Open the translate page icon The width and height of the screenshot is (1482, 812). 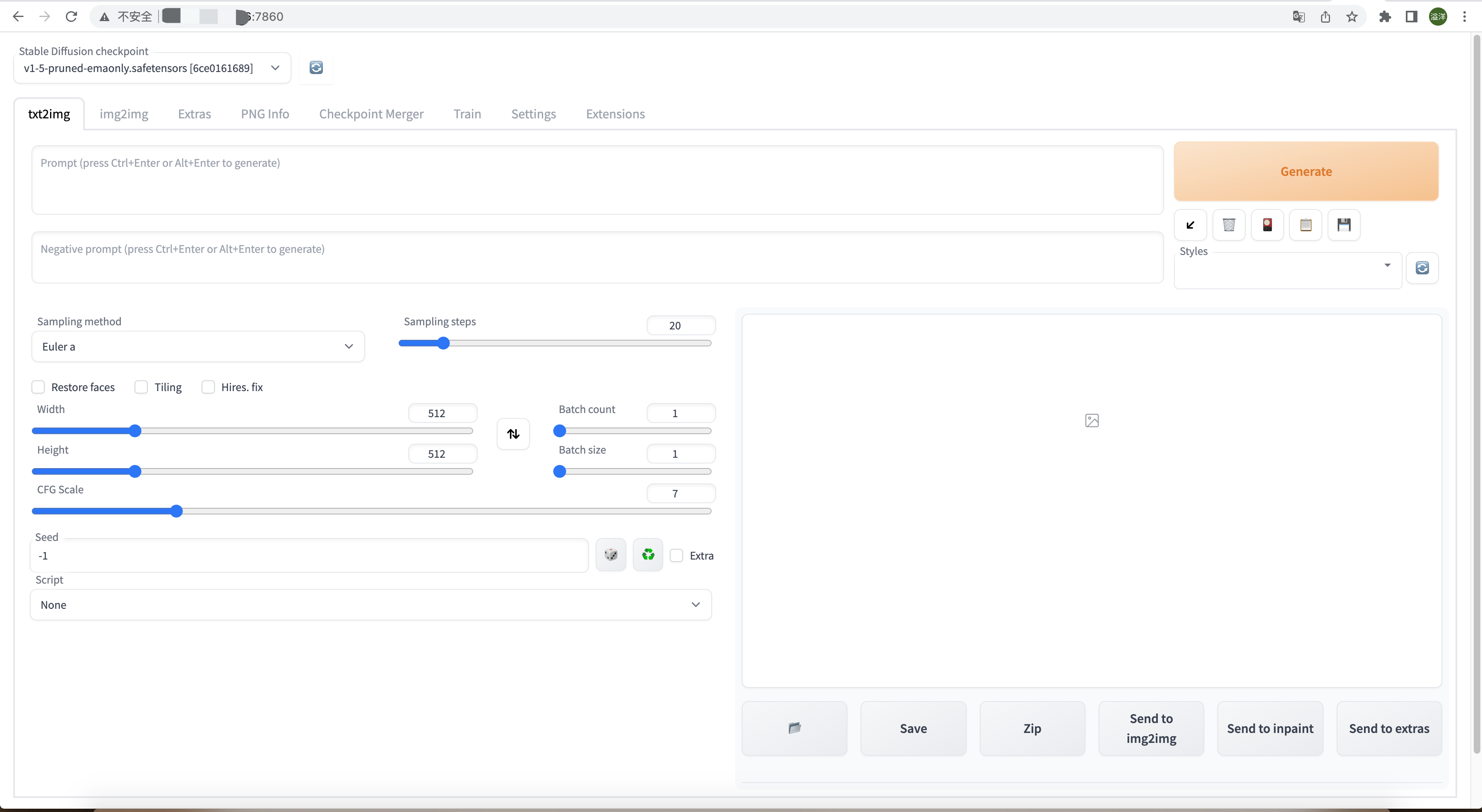click(x=1299, y=17)
